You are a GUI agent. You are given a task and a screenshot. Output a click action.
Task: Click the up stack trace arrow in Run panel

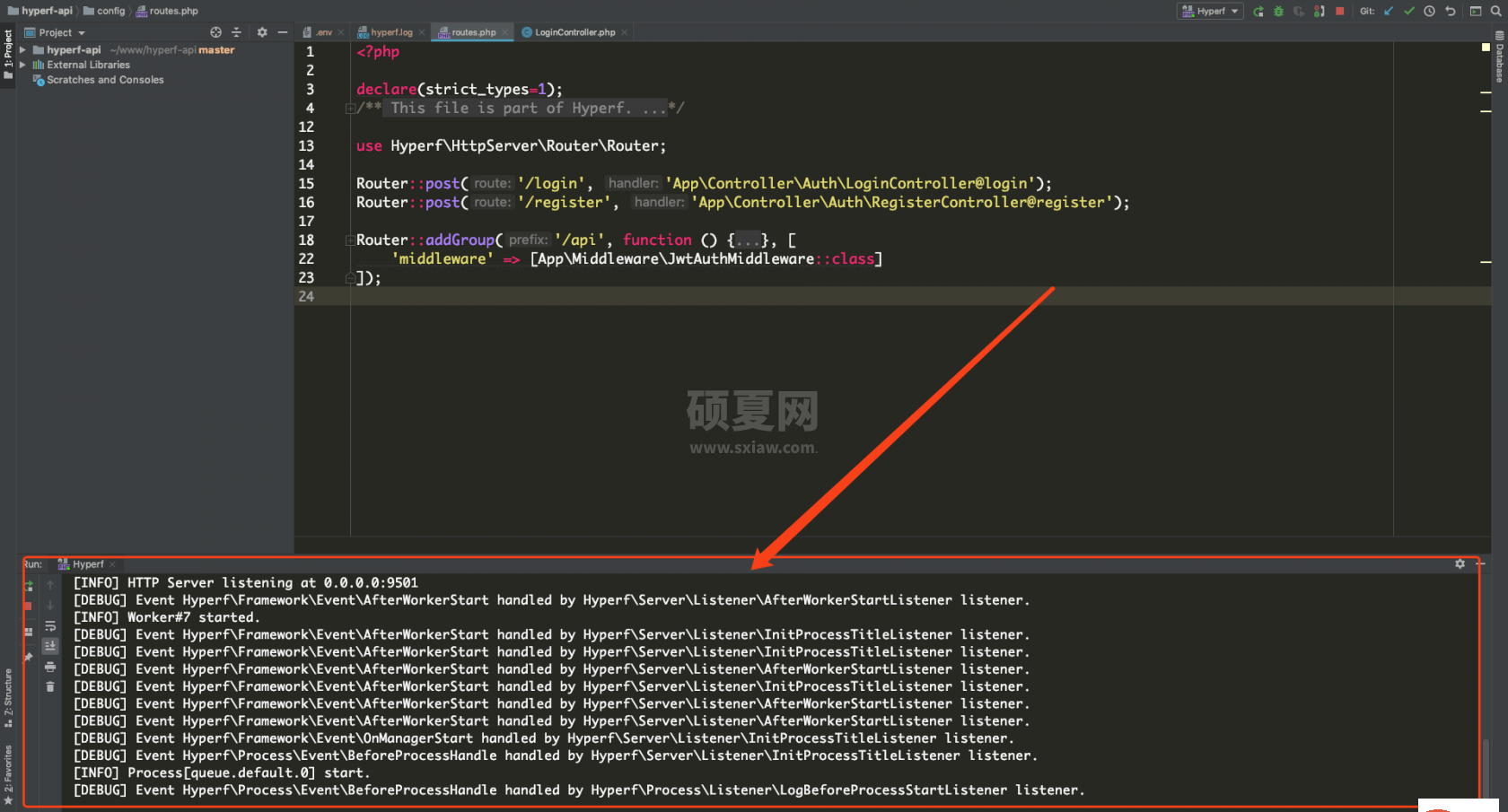[x=50, y=585]
